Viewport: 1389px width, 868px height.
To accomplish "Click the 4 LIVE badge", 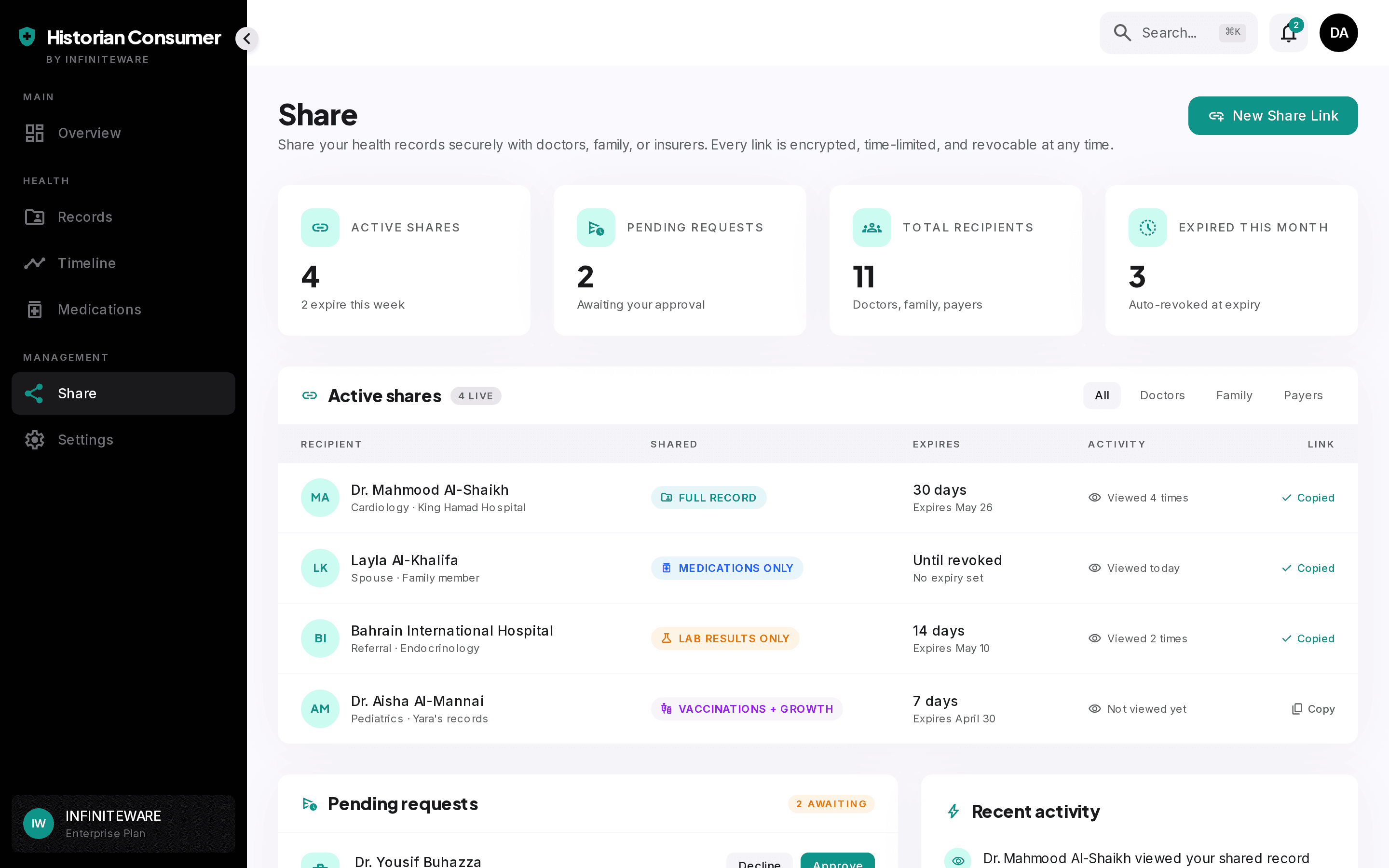I will pos(475,396).
